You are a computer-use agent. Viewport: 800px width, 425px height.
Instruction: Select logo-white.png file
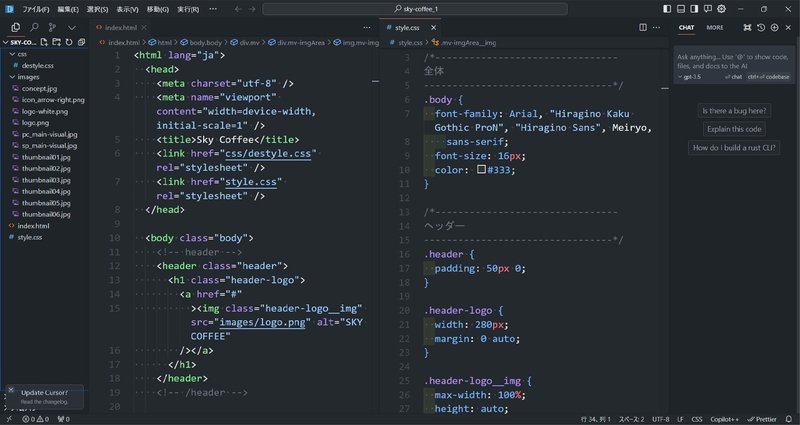[44, 111]
